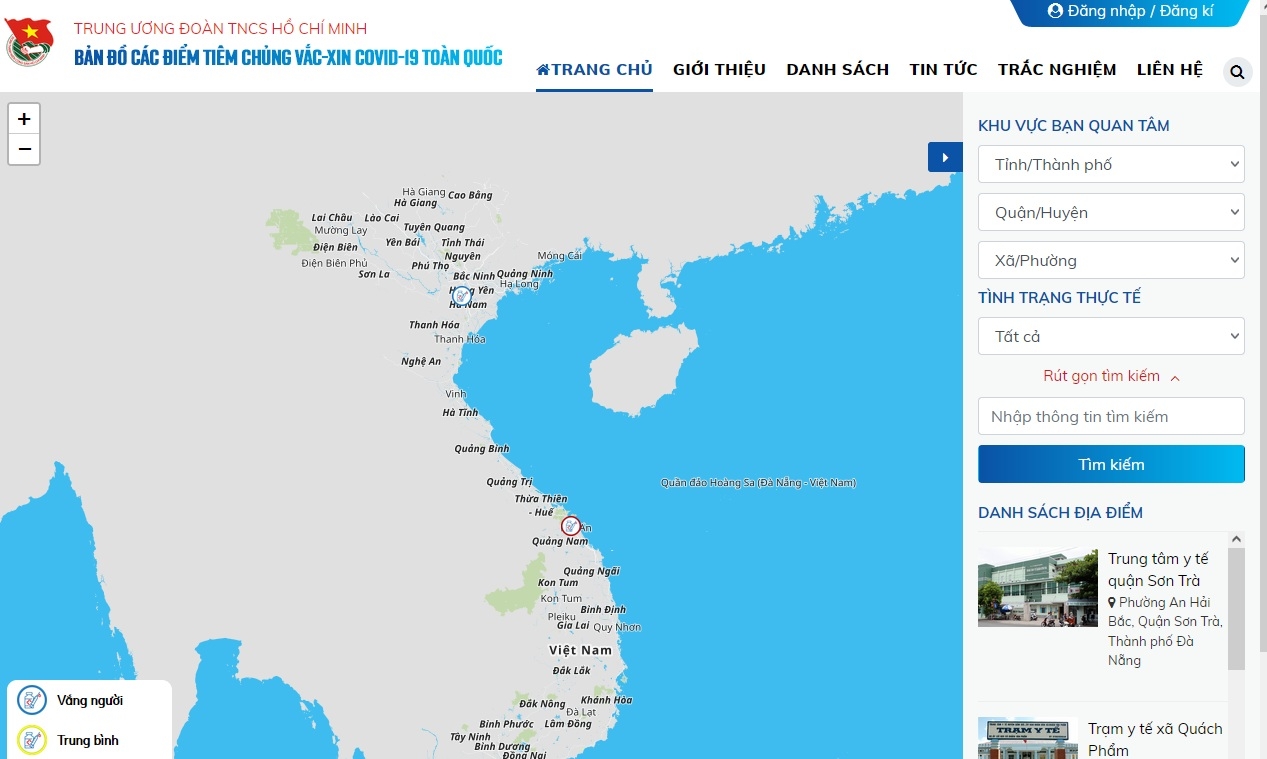Zoom out the map with minus button
This screenshot has width=1267, height=759.
(24, 149)
